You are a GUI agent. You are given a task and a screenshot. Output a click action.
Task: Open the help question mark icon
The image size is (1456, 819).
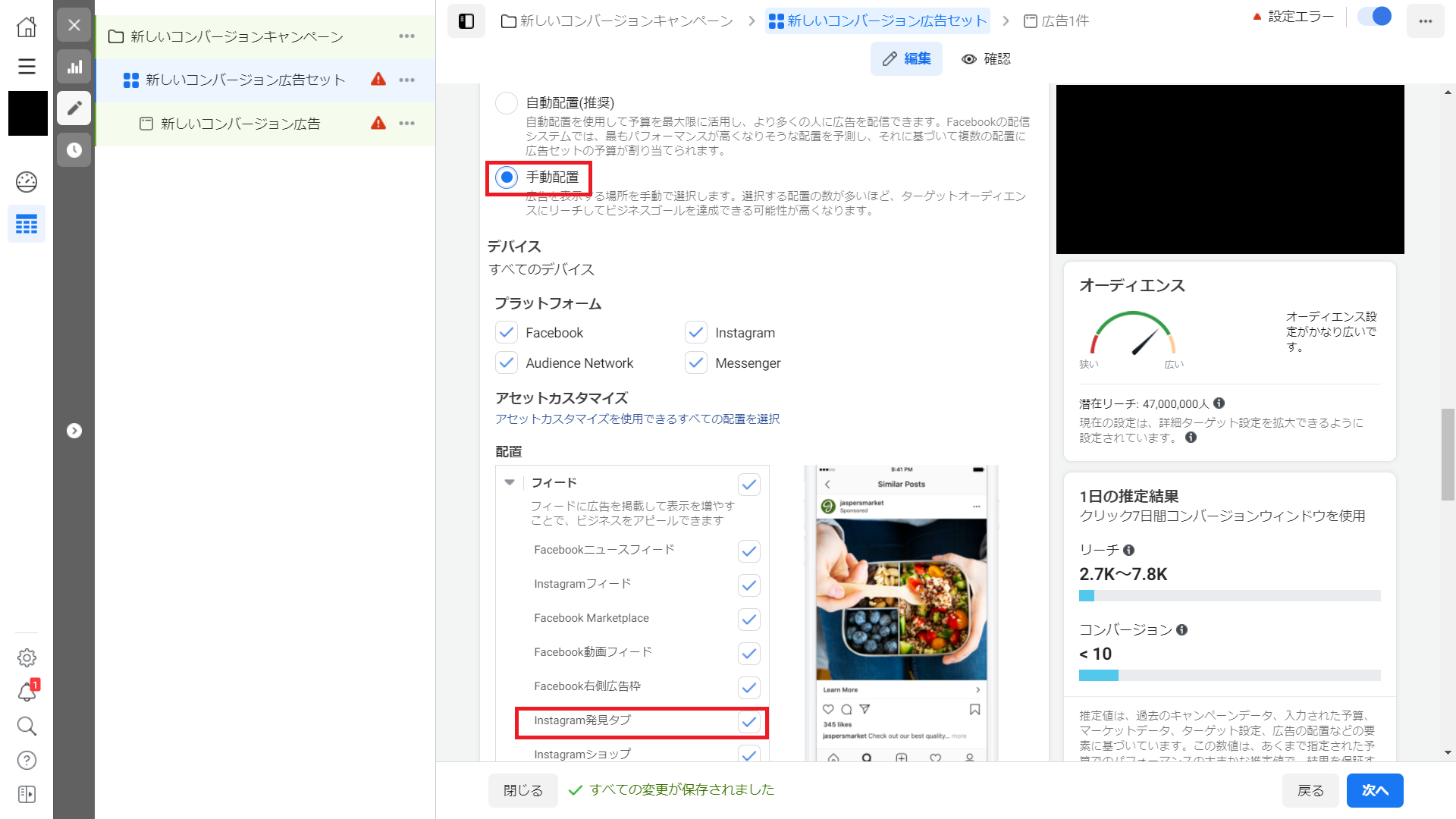click(27, 761)
